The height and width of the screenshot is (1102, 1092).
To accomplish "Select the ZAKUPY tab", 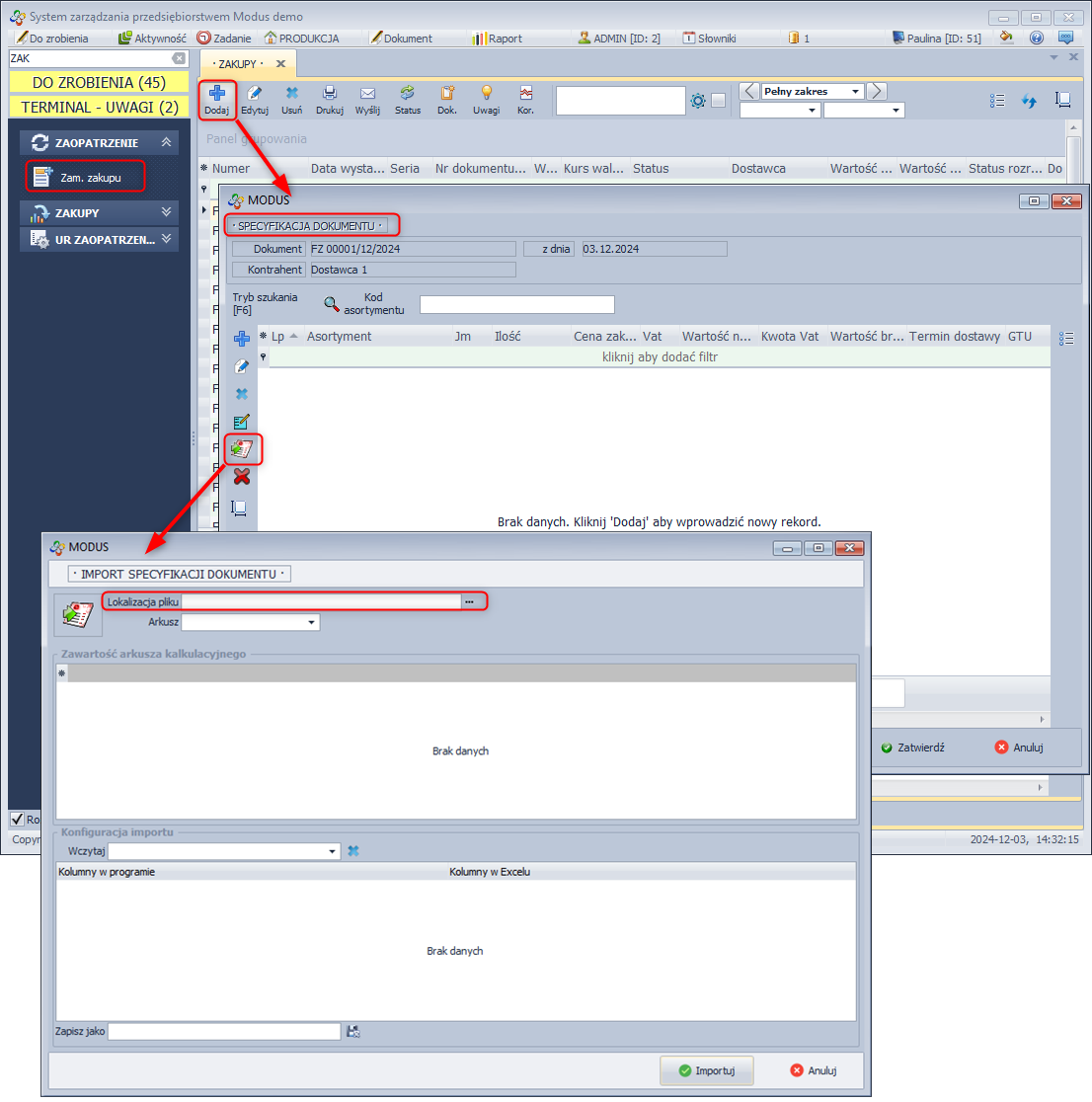I will click(x=238, y=64).
